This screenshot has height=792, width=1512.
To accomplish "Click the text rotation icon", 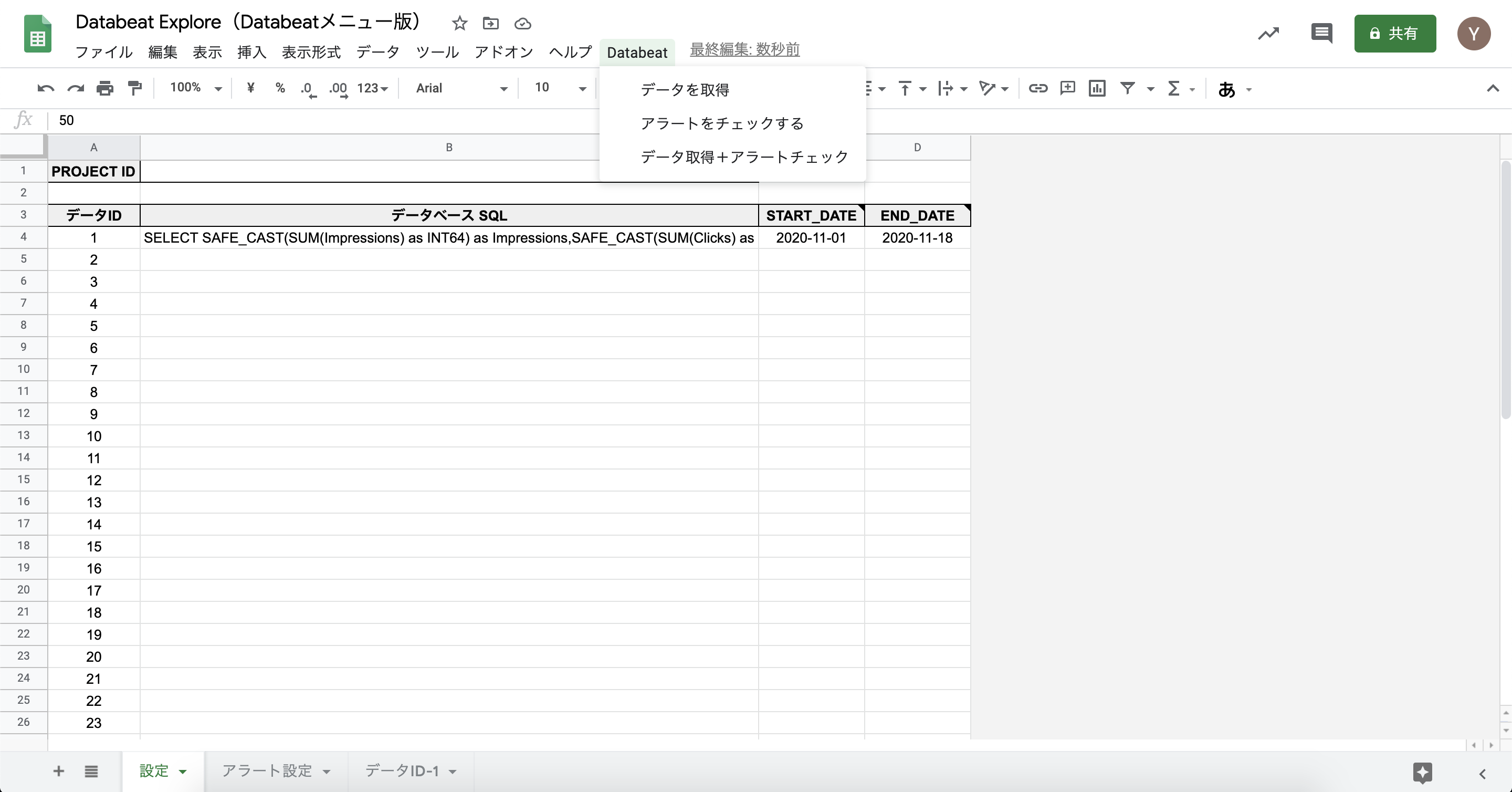I will coord(987,89).
